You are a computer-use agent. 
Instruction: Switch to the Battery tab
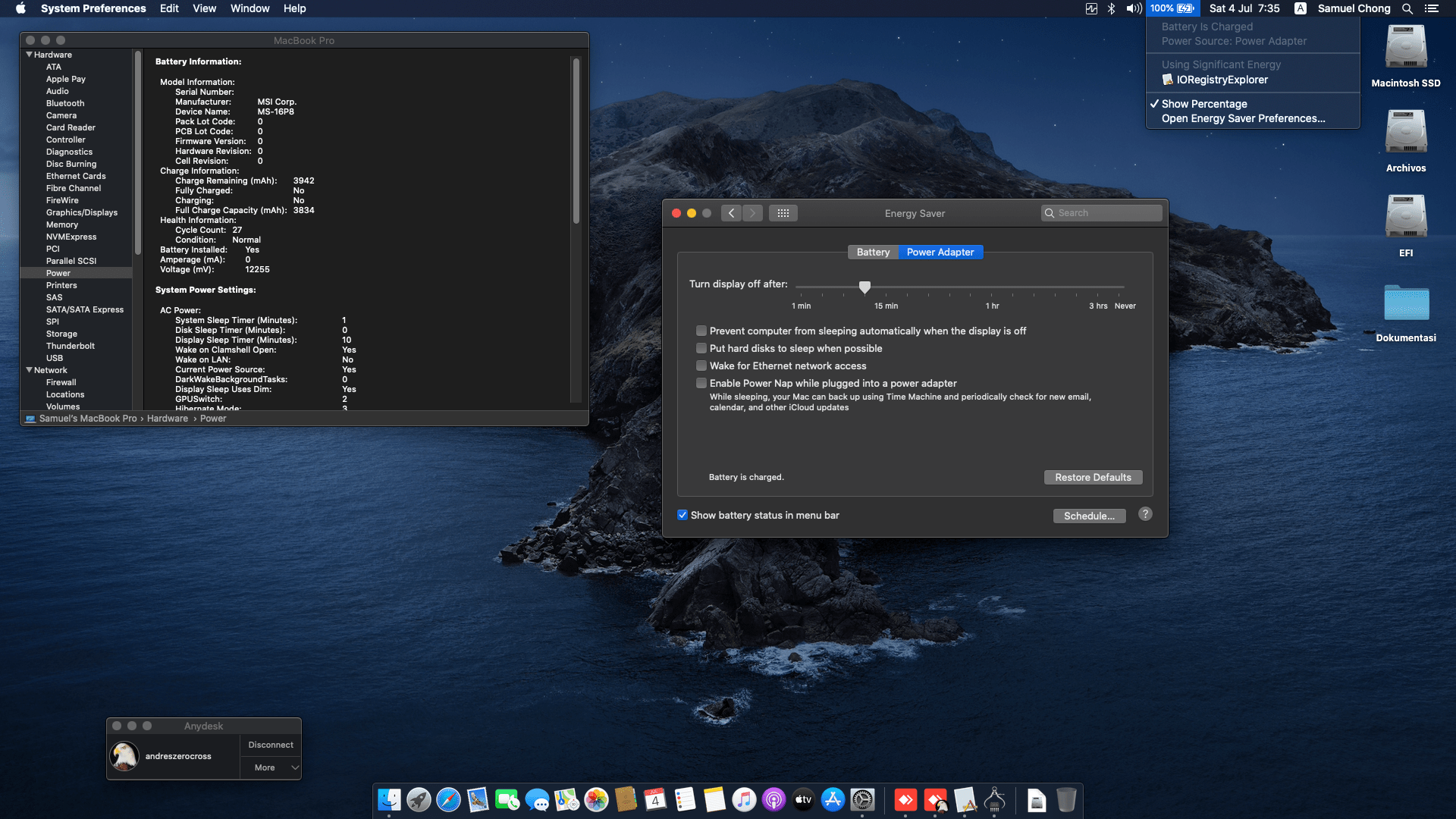873,252
